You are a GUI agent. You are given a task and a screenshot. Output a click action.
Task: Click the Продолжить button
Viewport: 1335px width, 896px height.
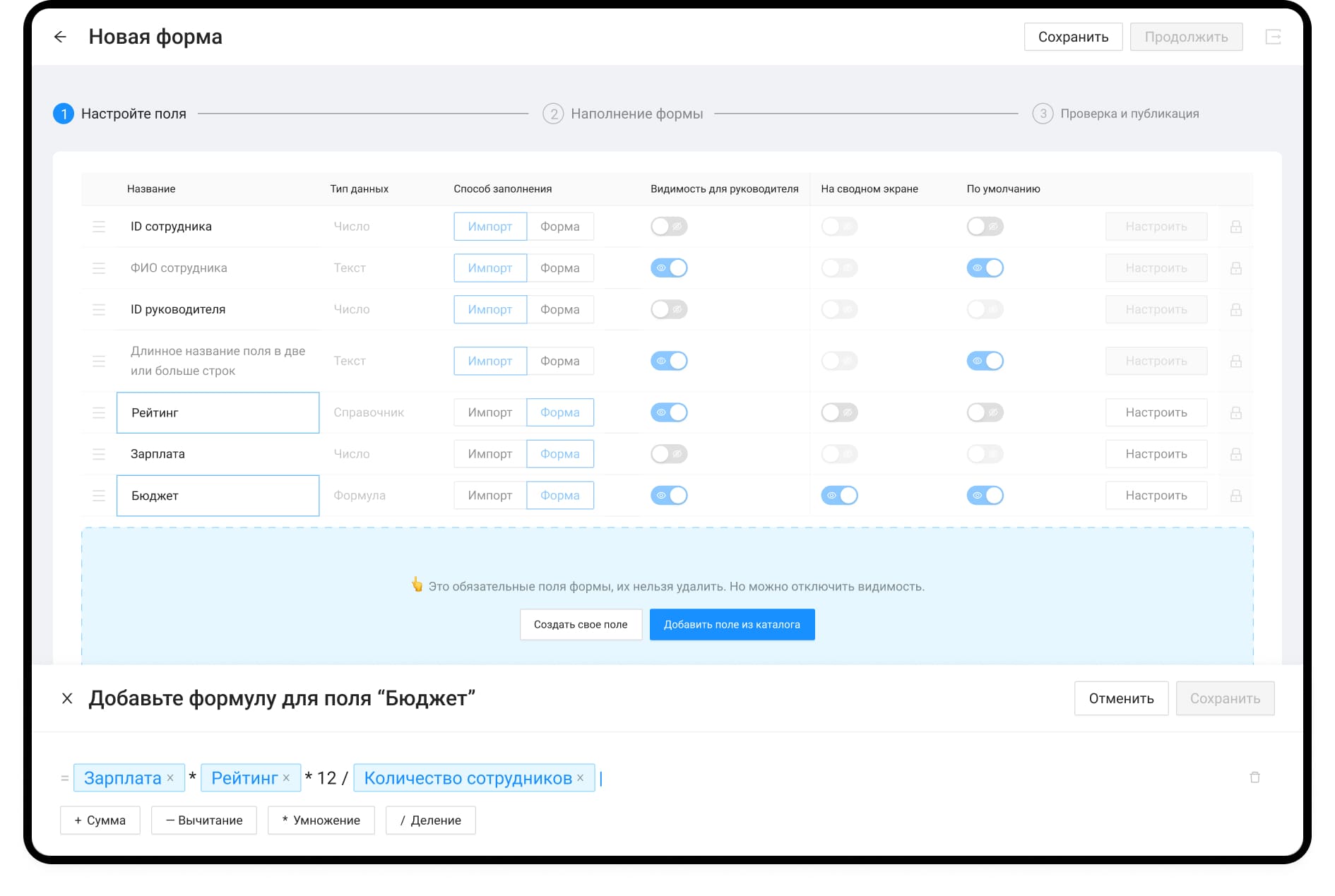click(x=1186, y=37)
